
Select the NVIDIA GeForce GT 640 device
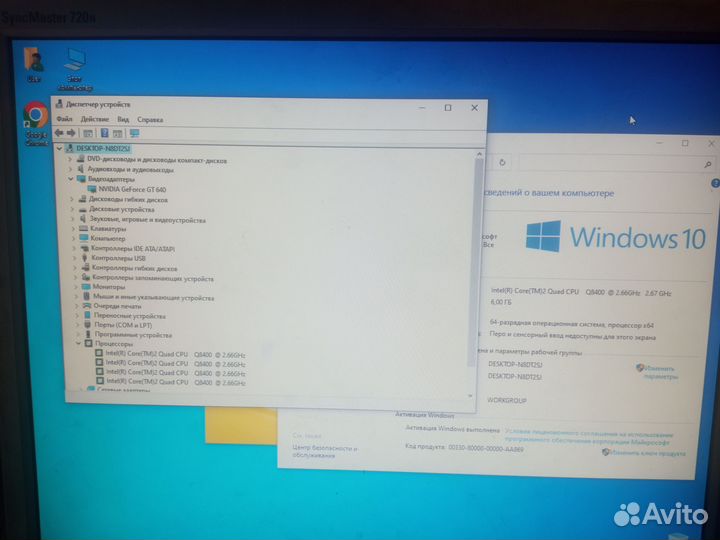tap(132, 189)
